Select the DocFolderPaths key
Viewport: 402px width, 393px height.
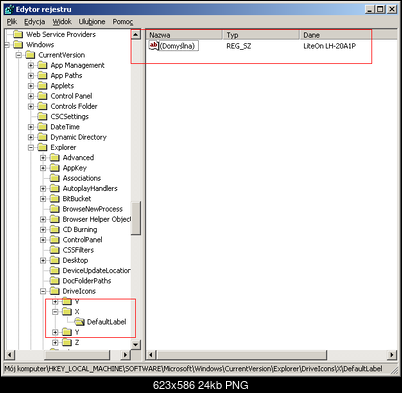(x=87, y=281)
